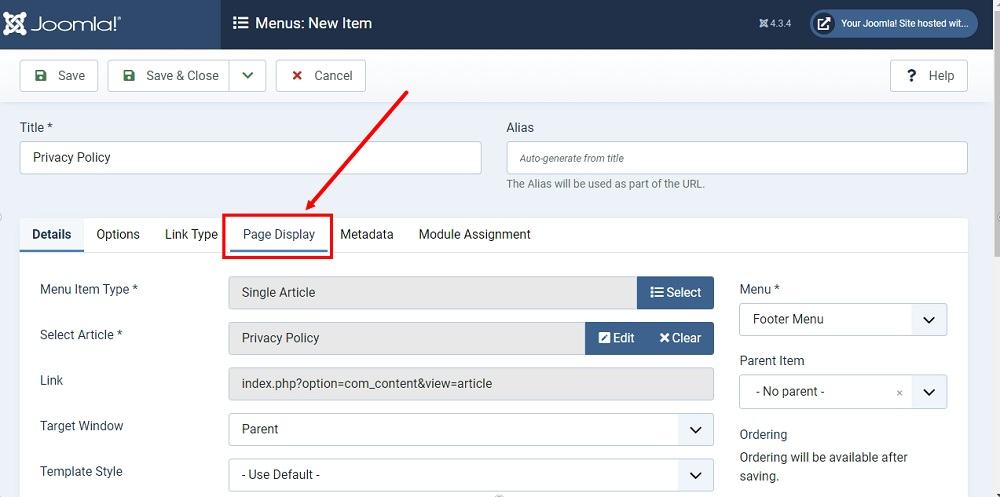Viewport: 1000px width, 497px height.
Task: Click the Save button
Action: coord(59,76)
